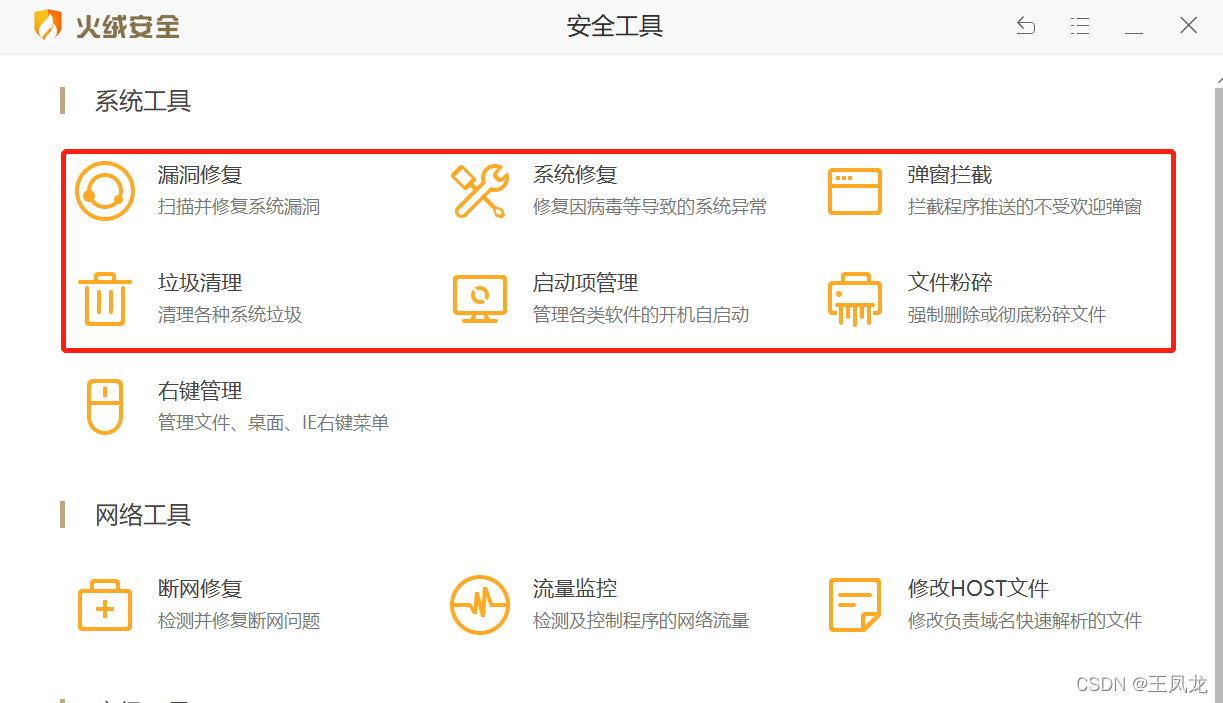Screen dimensions: 1223x703
Task: Select the 流量监控 title label
Action: tap(575, 589)
